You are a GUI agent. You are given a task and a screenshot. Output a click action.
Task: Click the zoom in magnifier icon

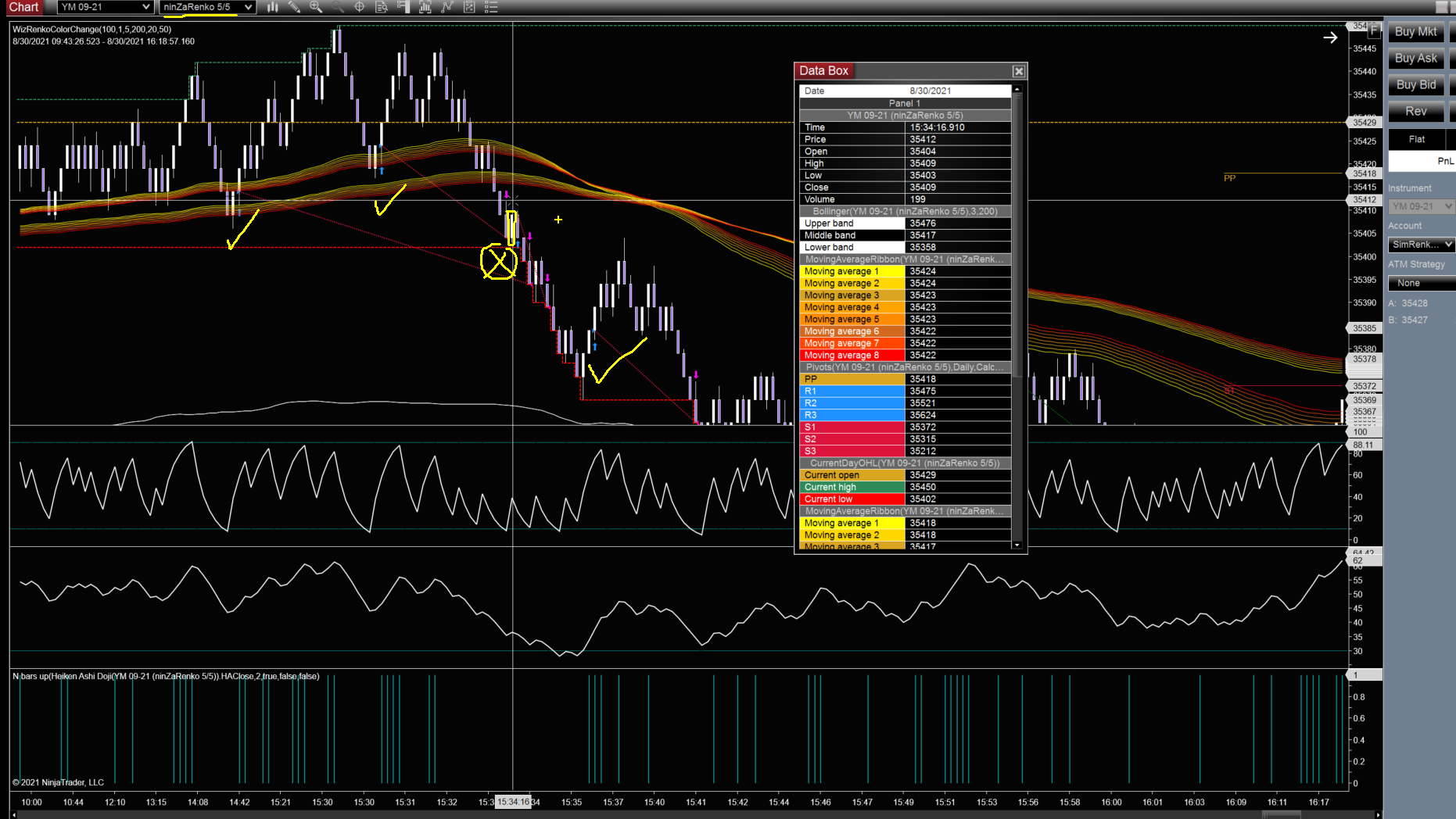(x=316, y=7)
